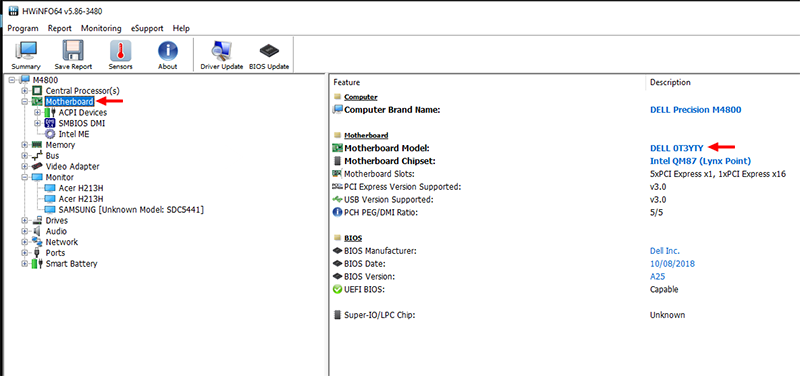The height and width of the screenshot is (376, 800).
Task: Click the Network tree icon
Action: pyautogui.click(x=37, y=242)
